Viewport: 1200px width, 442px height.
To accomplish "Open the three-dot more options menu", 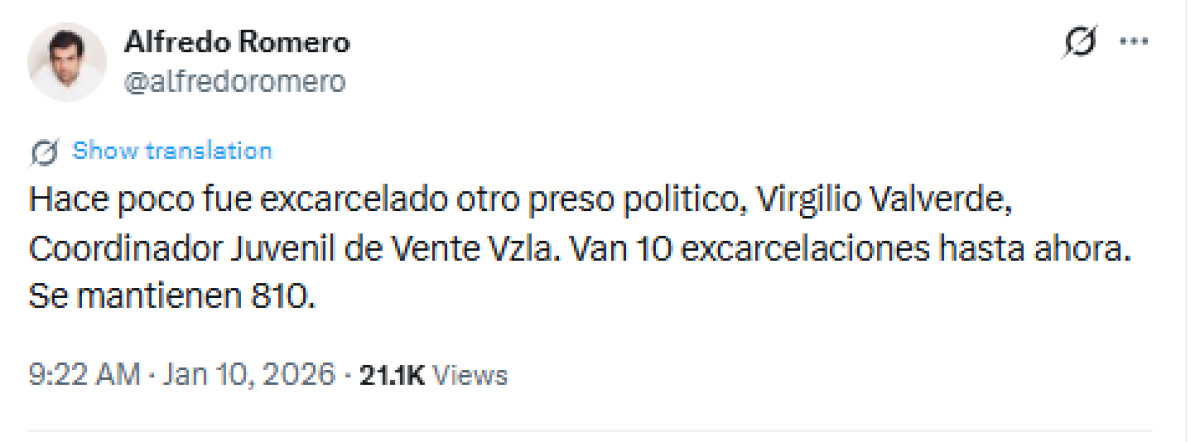I will pos(1134,42).
